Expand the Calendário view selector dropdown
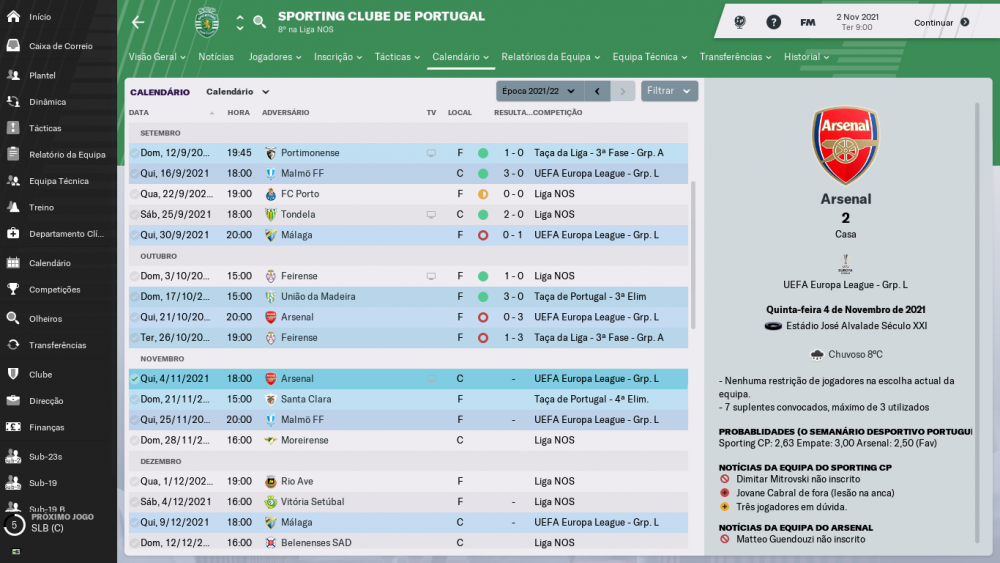The height and width of the screenshot is (563, 1000). [x=238, y=92]
